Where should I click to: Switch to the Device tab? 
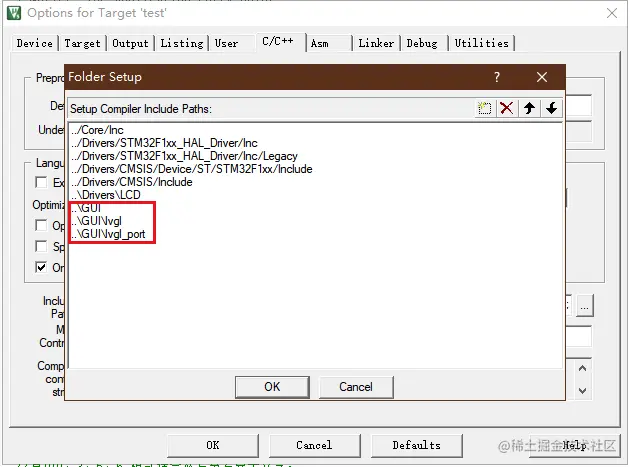[35, 43]
